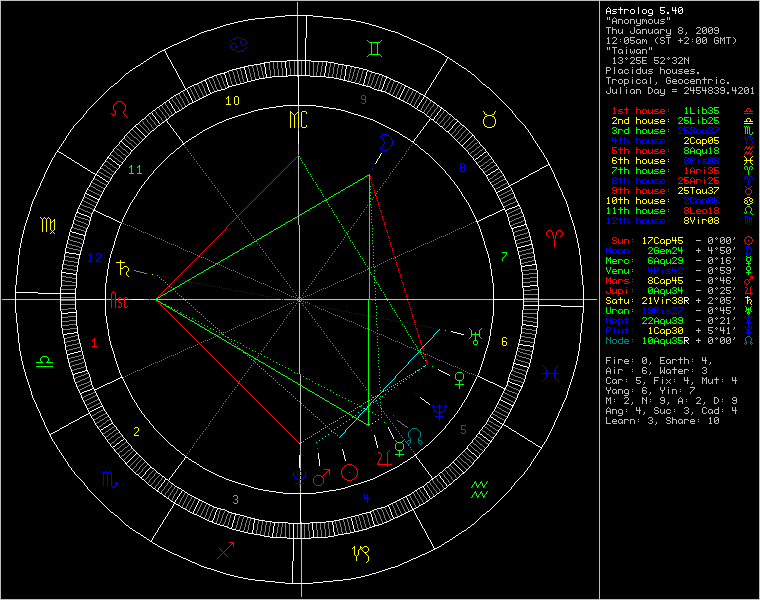Select the teal North Node glyph
This screenshot has width=760, height=600.
pyautogui.click(x=415, y=437)
